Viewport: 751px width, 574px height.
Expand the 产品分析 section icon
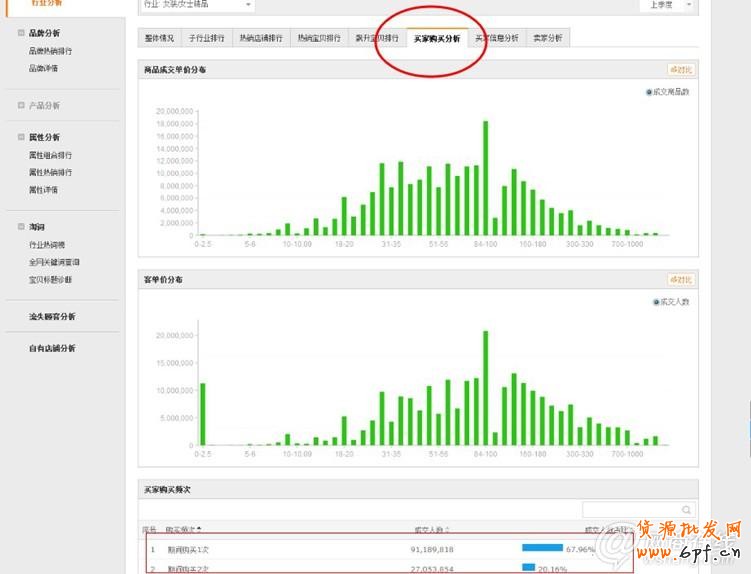tap(21, 105)
